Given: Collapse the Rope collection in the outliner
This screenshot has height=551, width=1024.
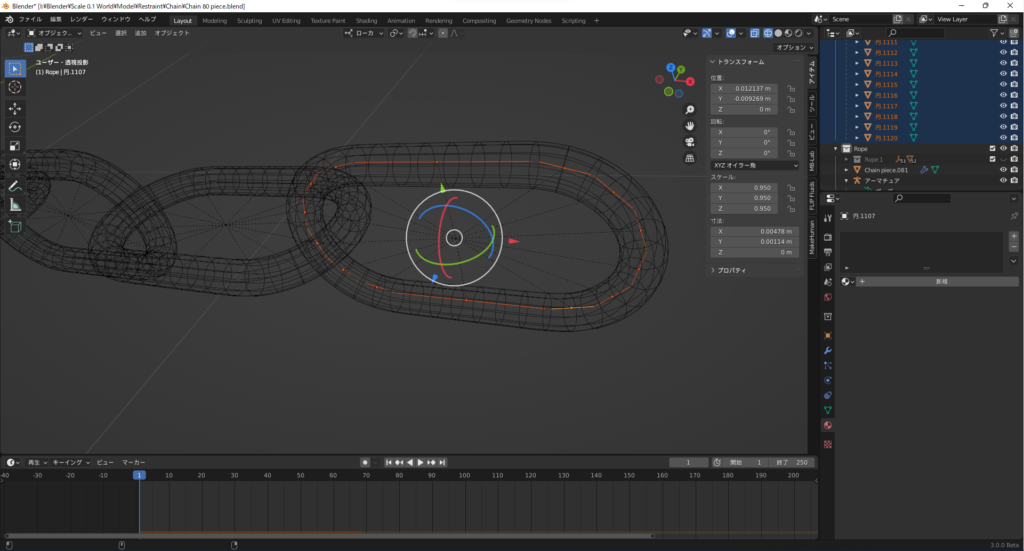Looking at the screenshot, I should click(836, 149).
